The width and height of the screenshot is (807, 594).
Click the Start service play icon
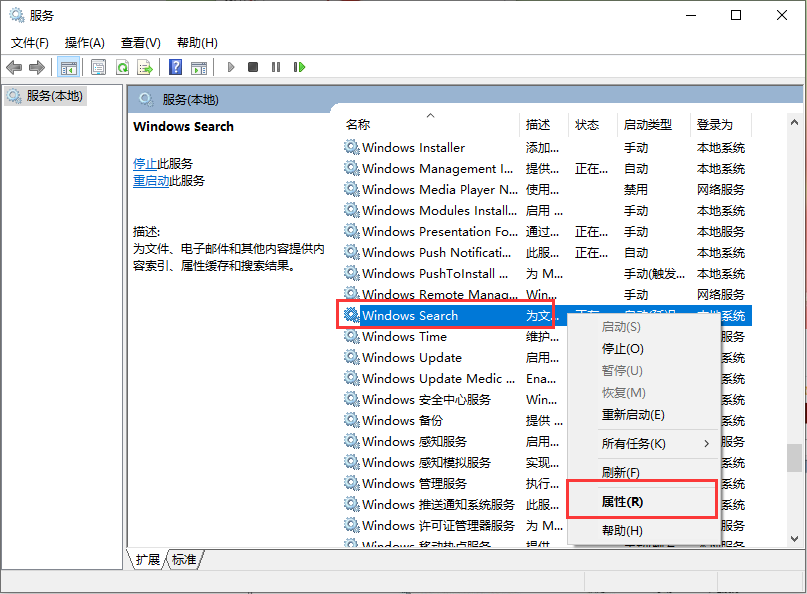point(231,67)
